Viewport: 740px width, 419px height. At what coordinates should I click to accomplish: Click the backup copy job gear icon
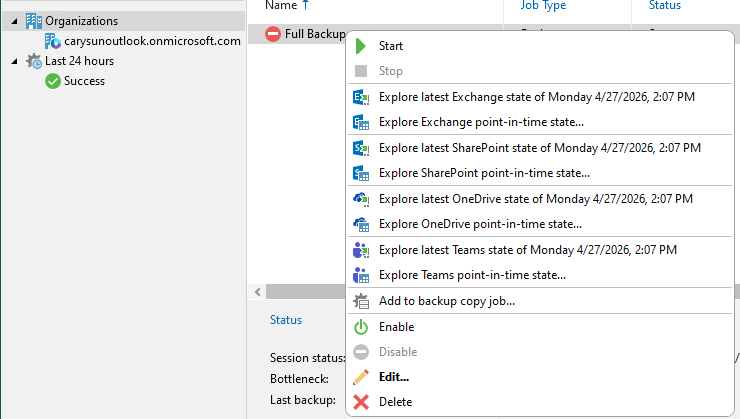361,301
